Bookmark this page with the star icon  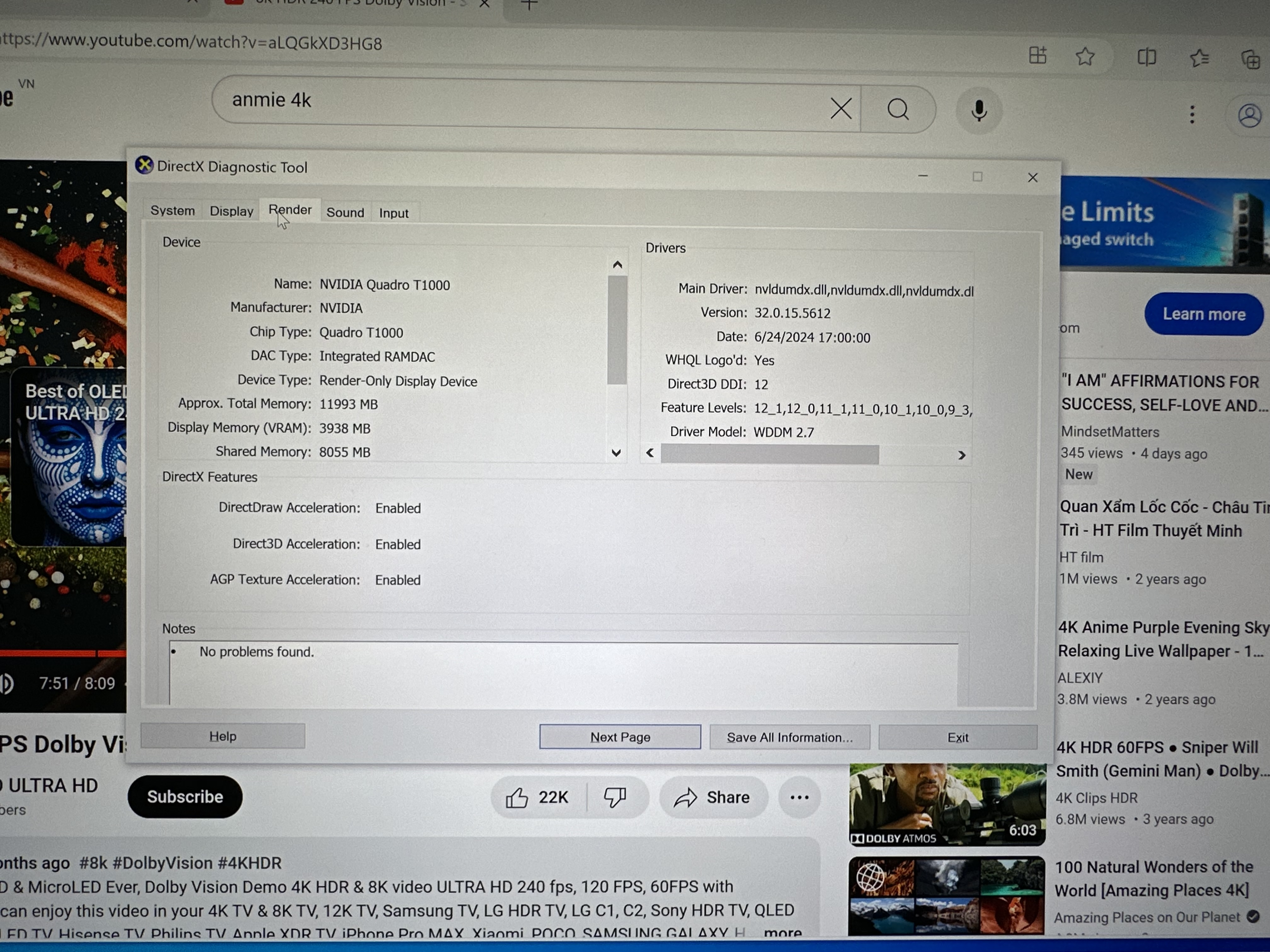click(x=1084, y=56)
